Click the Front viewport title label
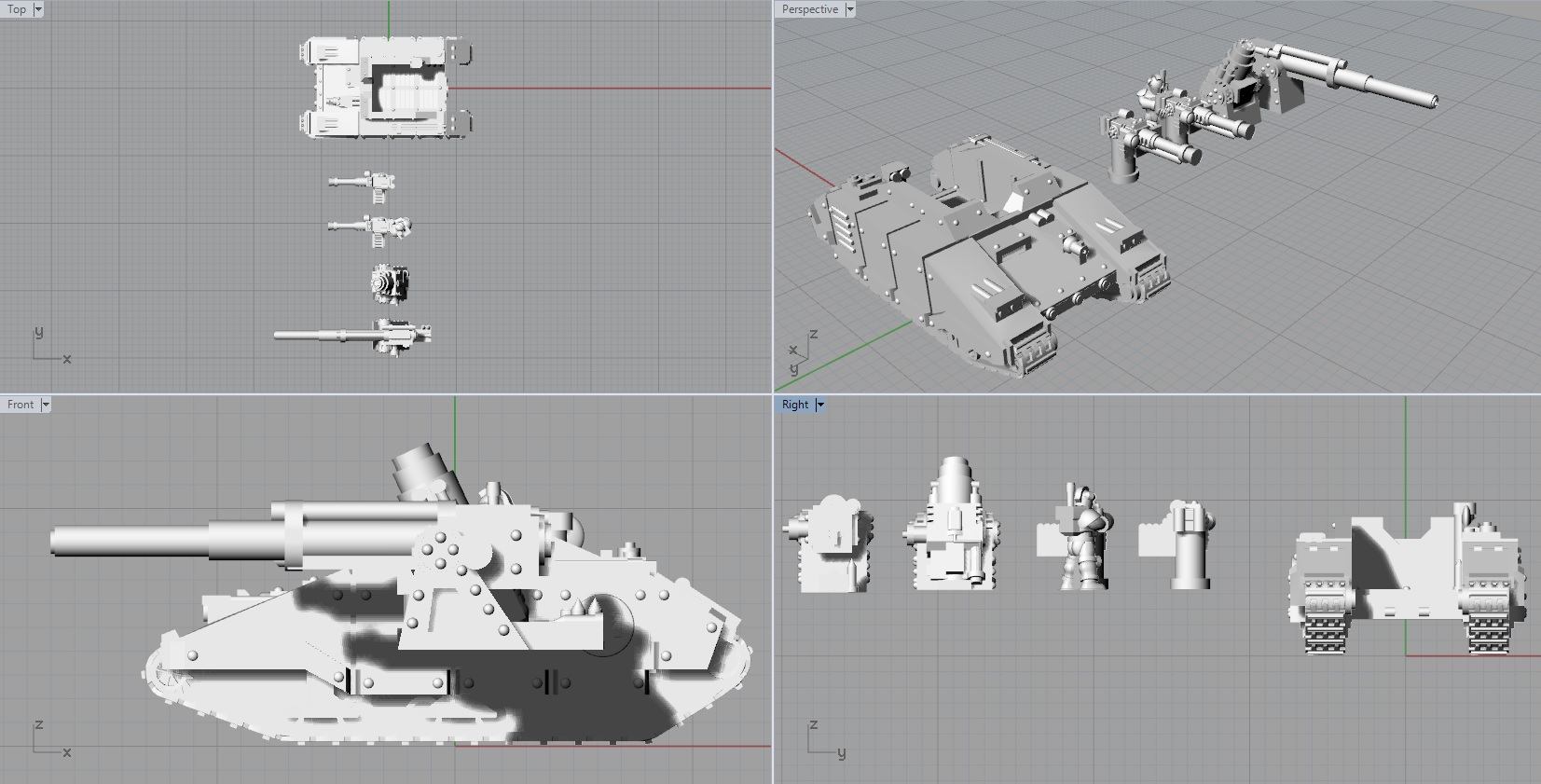1541x784 pixels. pos(21,405)
